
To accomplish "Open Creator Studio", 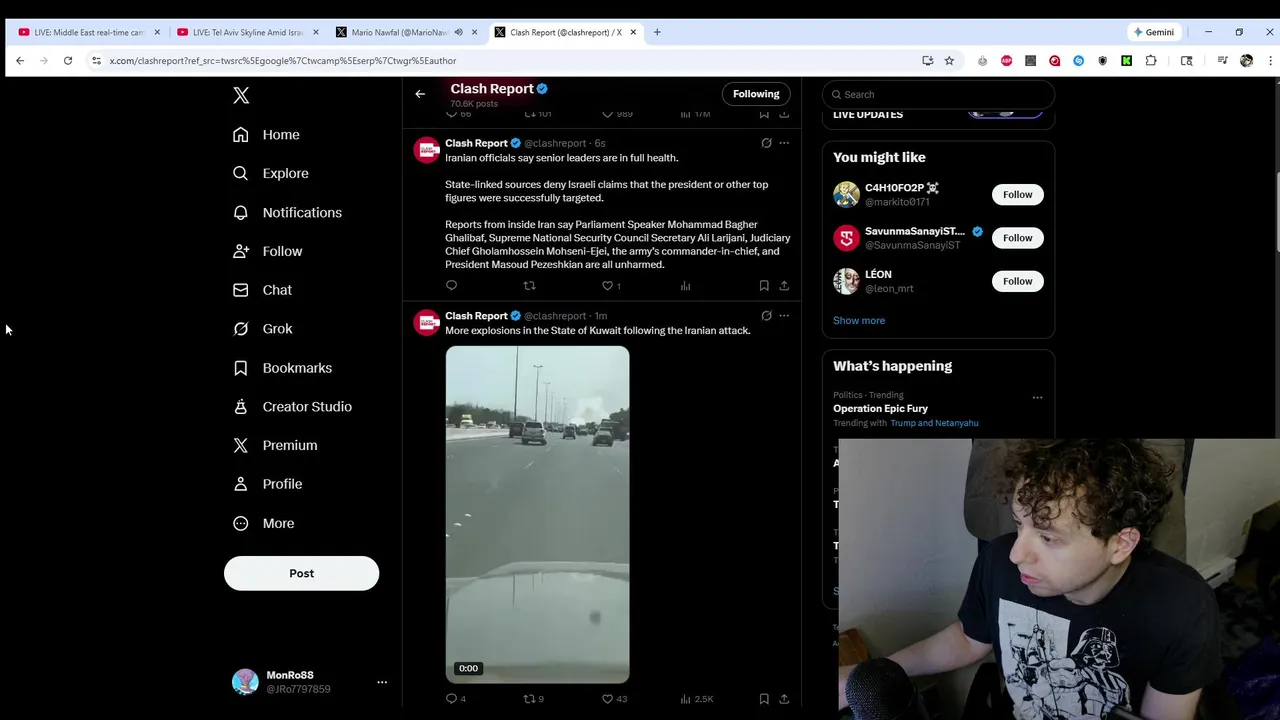I will [292, 407].
